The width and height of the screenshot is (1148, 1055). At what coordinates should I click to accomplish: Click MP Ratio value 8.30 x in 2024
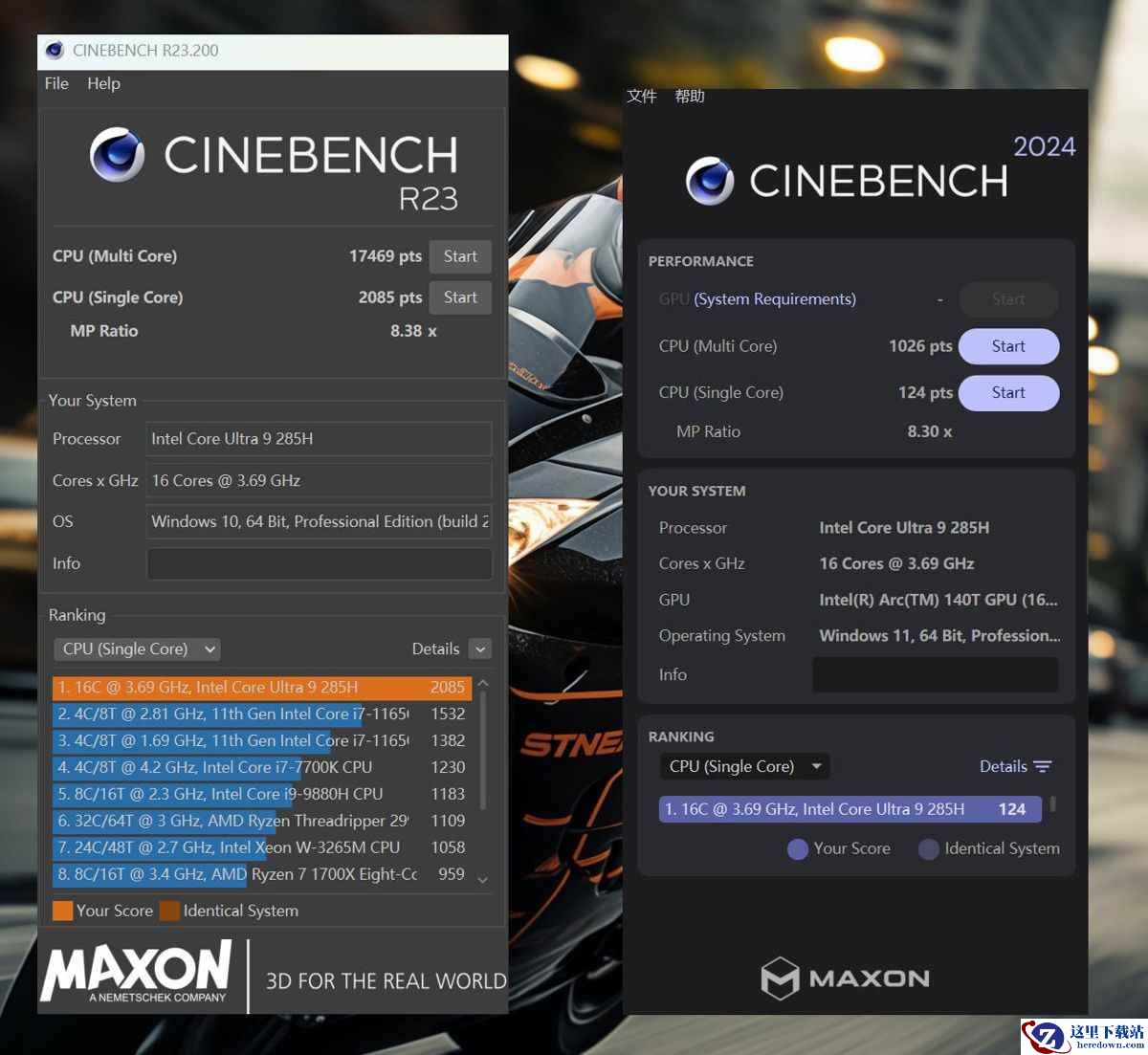930,431
